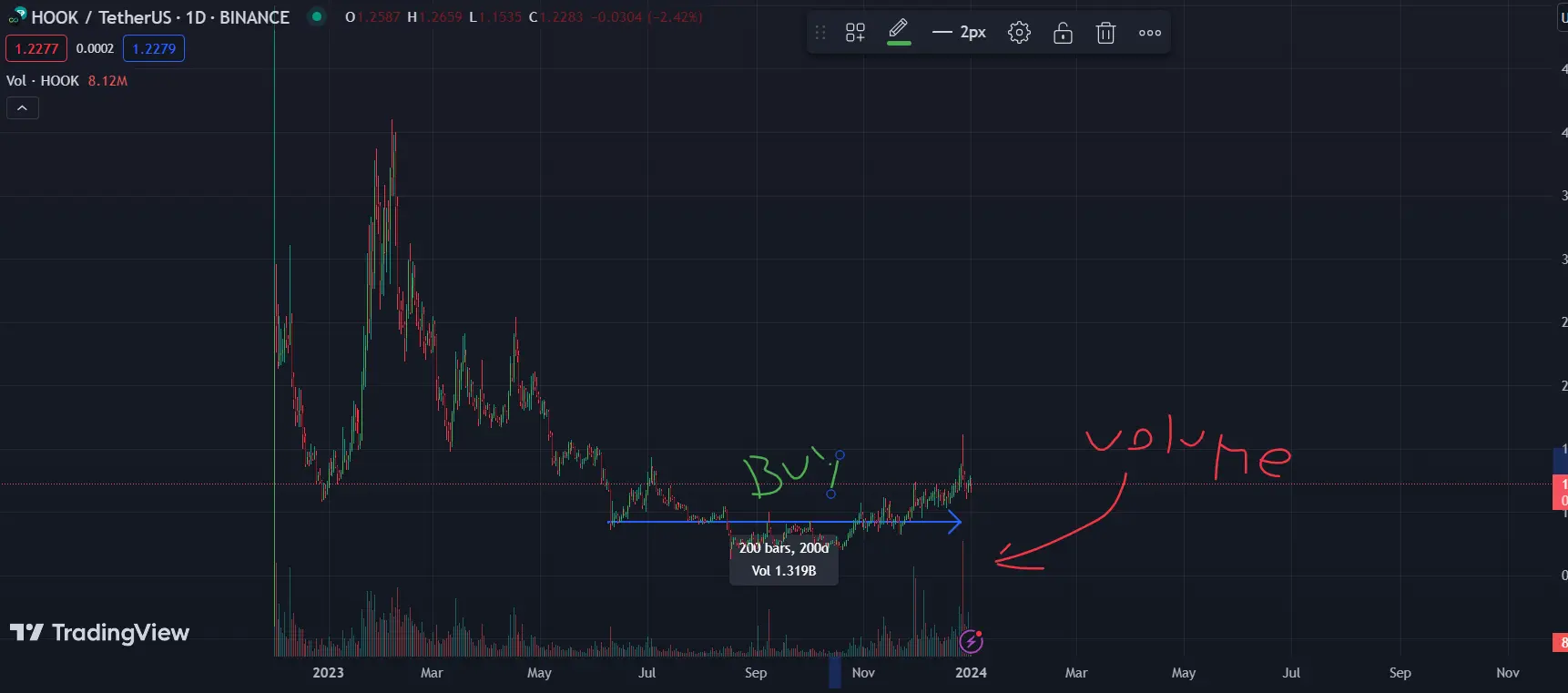1568x693 pixels.
Task: Grab the drawing toolbar's dotted drag handle
Action: 820,33
